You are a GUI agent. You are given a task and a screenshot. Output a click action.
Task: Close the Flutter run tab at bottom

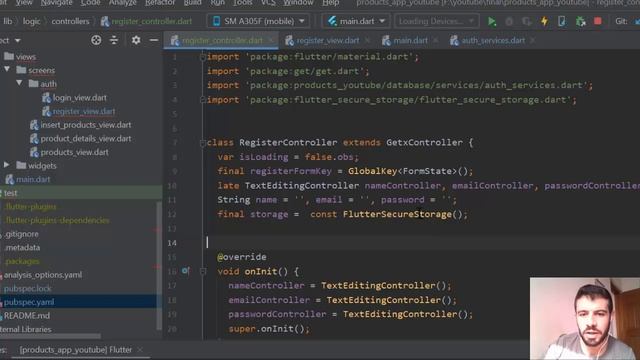140,350
